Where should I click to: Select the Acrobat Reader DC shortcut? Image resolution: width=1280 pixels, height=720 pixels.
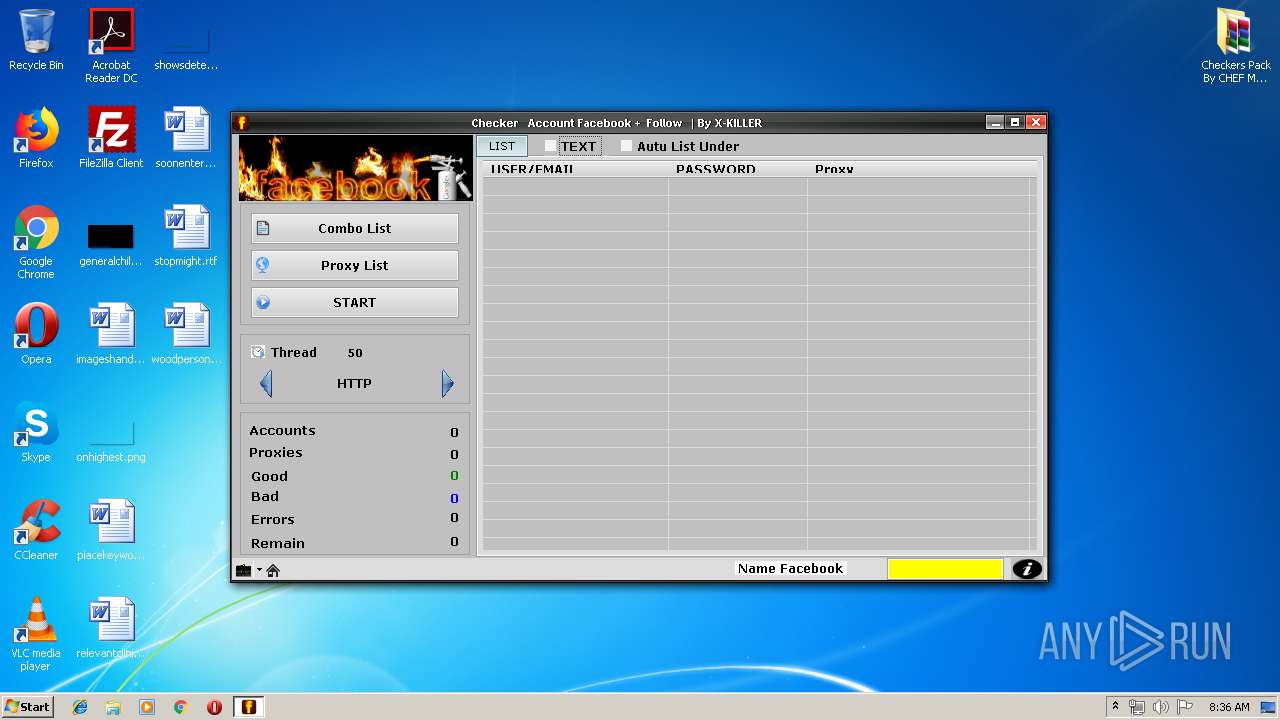point(111,46)
